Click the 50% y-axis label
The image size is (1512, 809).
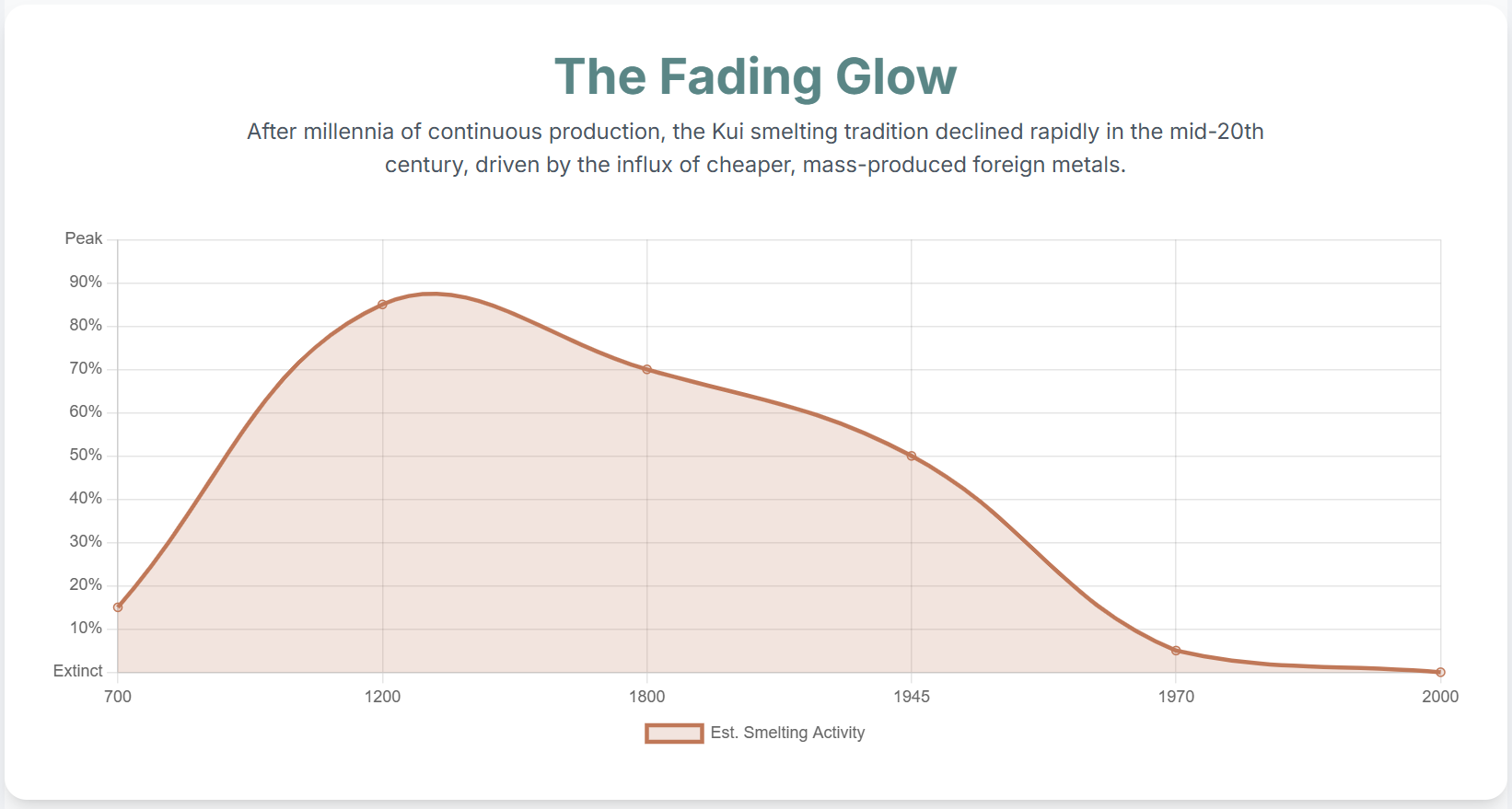point(86,455)
